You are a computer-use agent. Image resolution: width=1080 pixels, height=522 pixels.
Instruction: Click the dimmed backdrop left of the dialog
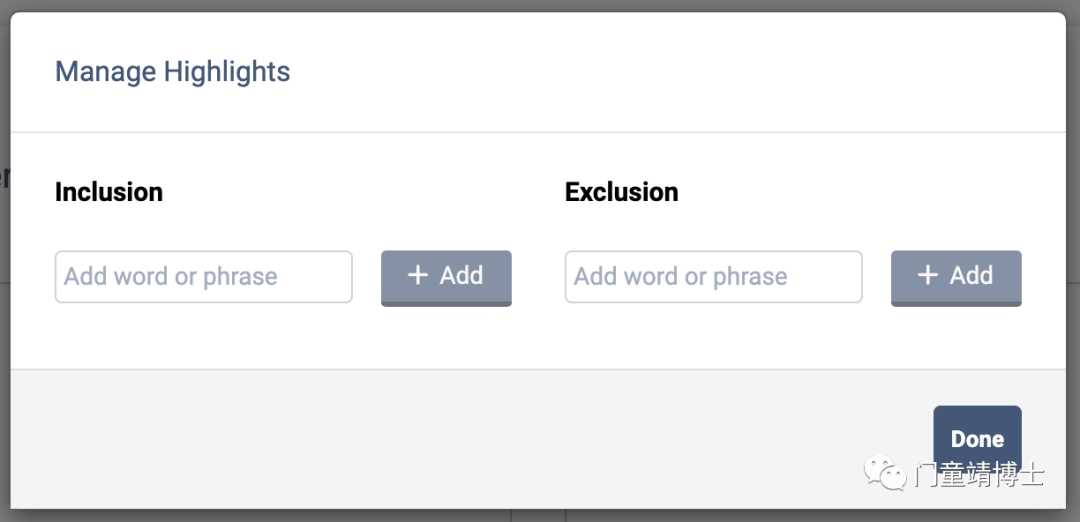4,300
